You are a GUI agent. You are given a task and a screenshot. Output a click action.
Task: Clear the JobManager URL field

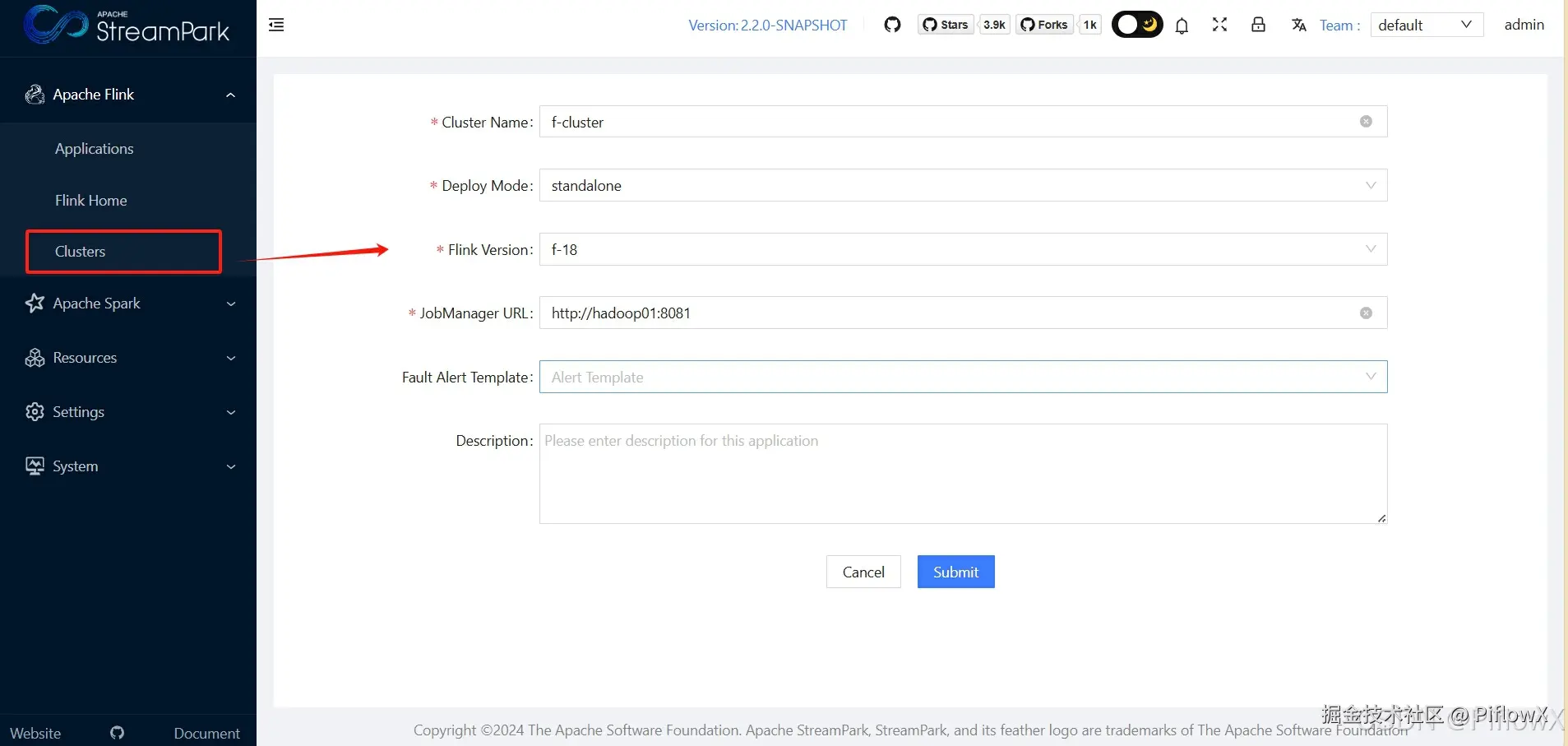pyautogui.click(x=1366, y=313)
